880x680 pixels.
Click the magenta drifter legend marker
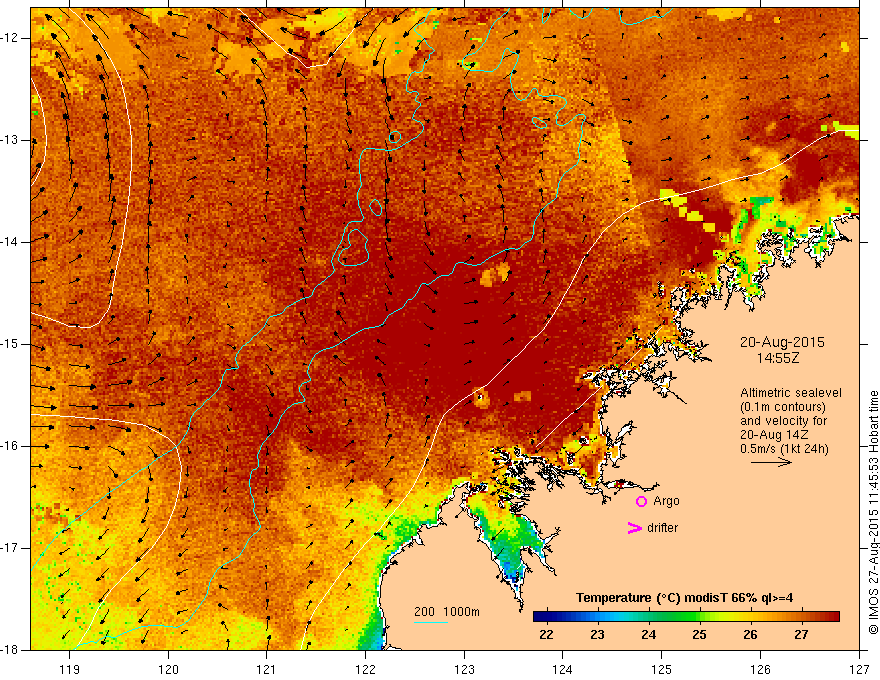pos(635,528)
